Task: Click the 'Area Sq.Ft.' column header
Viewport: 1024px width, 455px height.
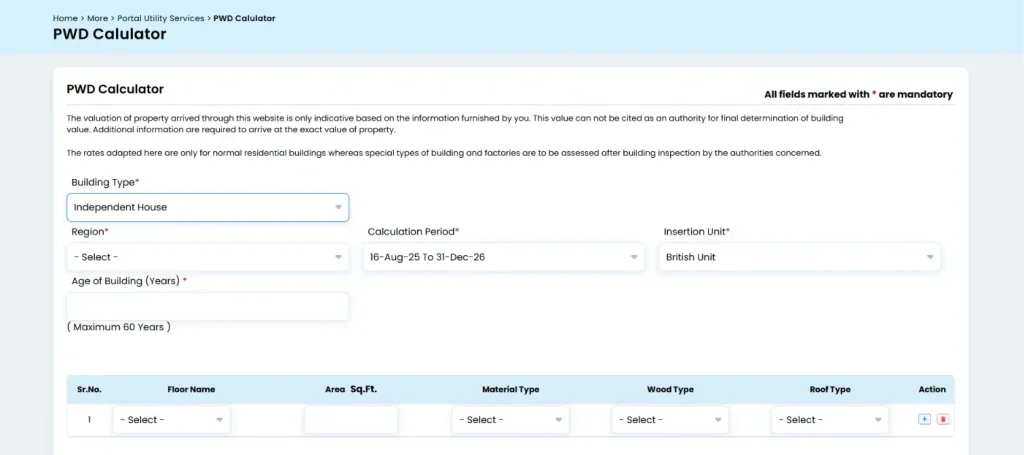Action: (x=351, y=389)
